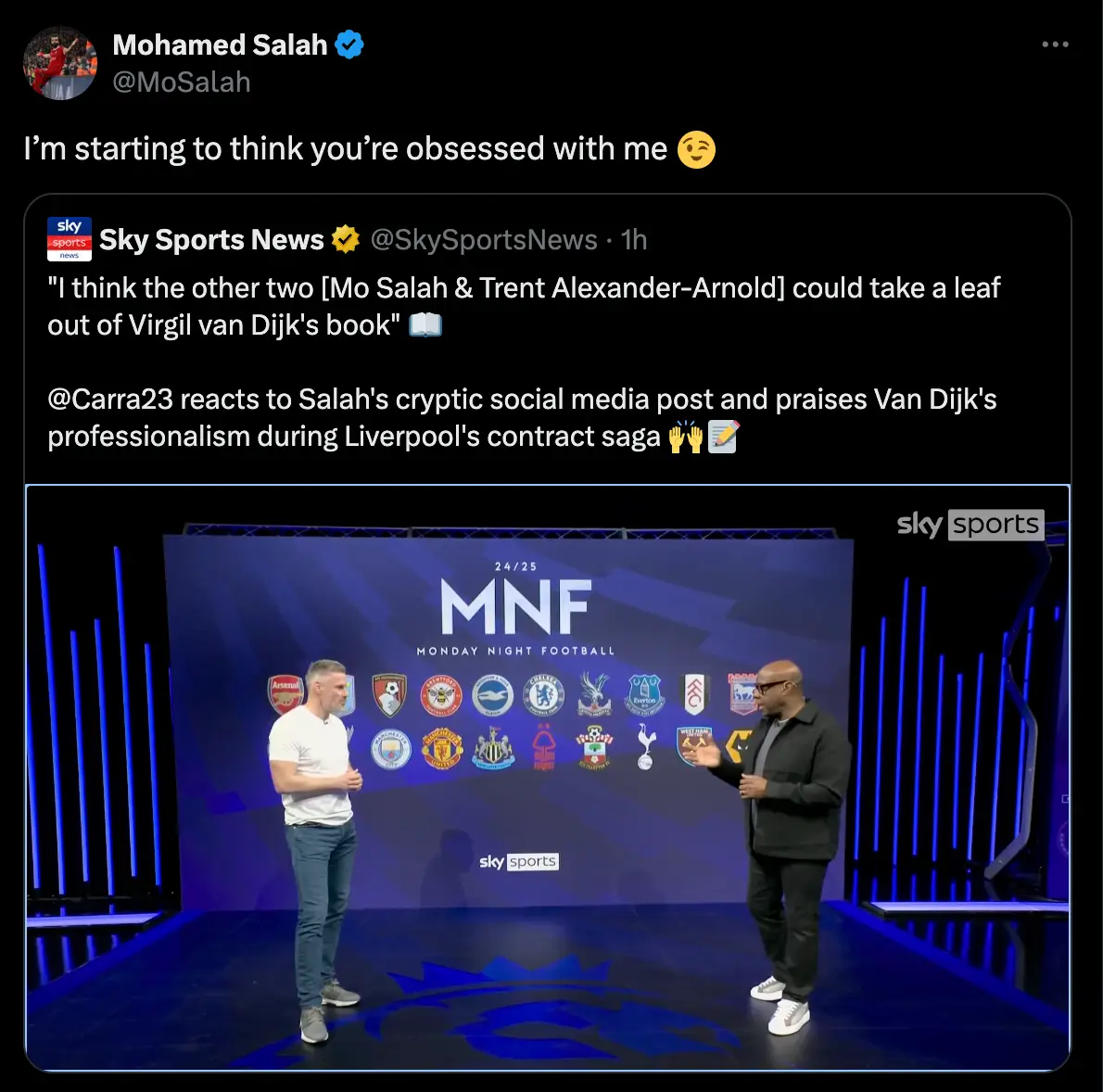The image size is (1103, 1092).
Task: Click the winking face emoji in Salah's tweet
Action: click(698, 149)
